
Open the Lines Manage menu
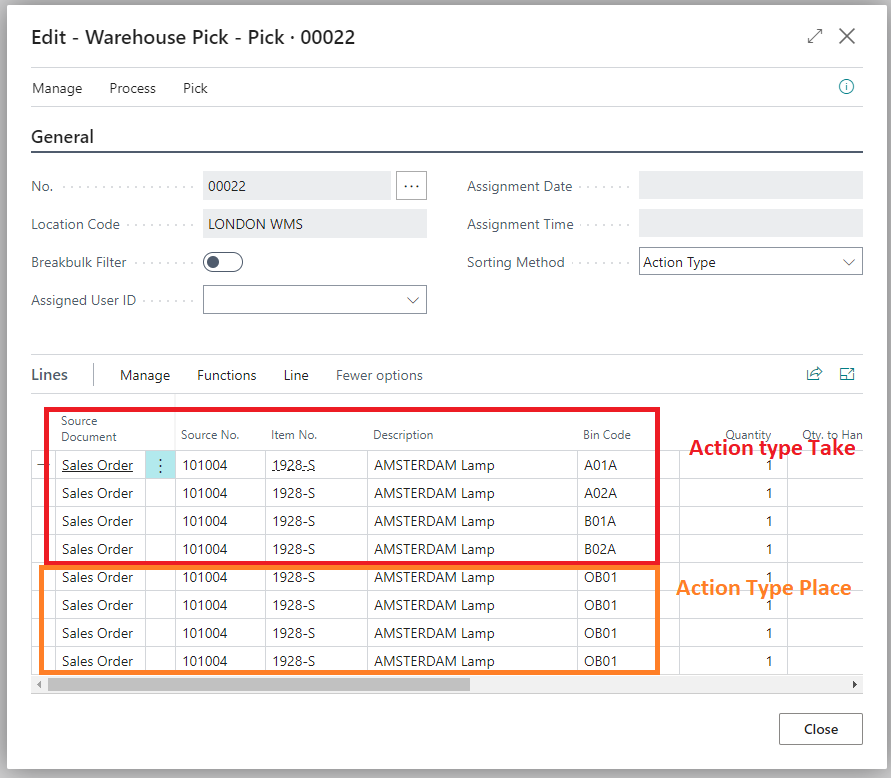(145, 375)
